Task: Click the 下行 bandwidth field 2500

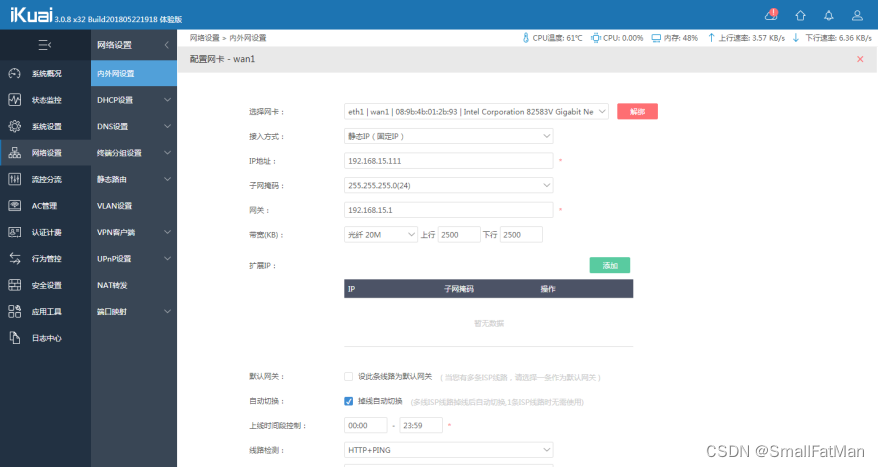Action: (521, 235)
